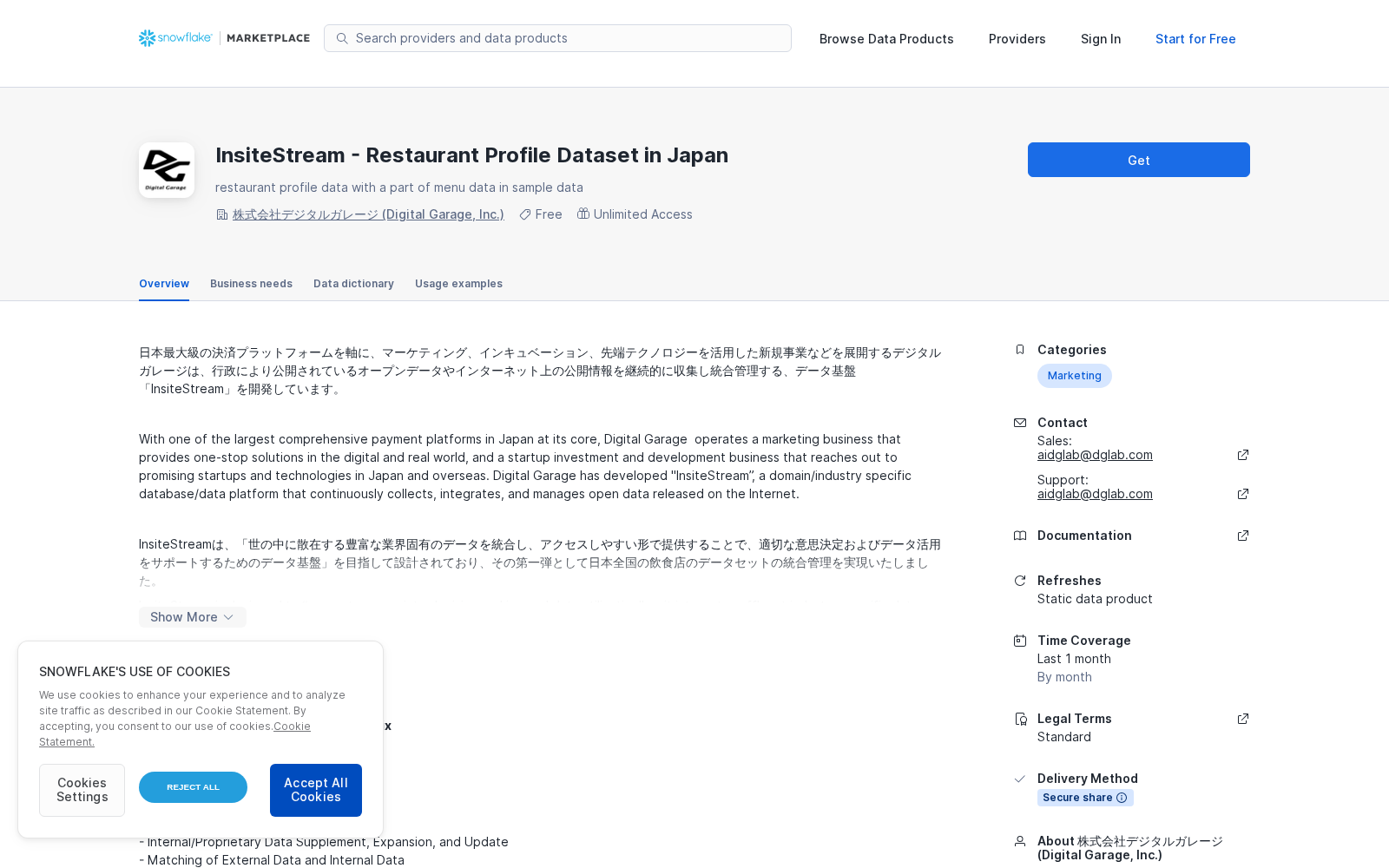Screen dimensions: 1389x868
Task: Open Browse Data Products menu
Action: click(x=886, y=39)
